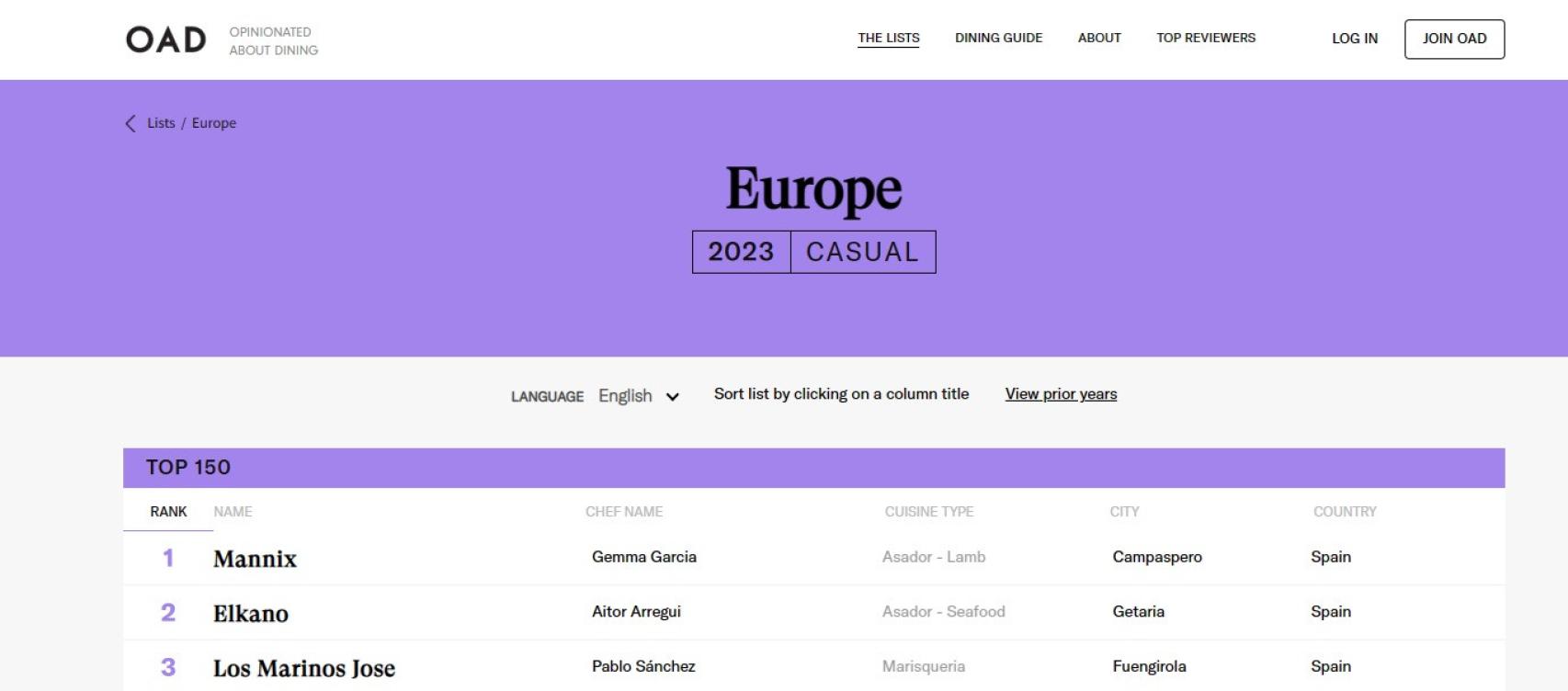Open the English language dropdown arrow
1568x691 pixels.
click(673, 397)
